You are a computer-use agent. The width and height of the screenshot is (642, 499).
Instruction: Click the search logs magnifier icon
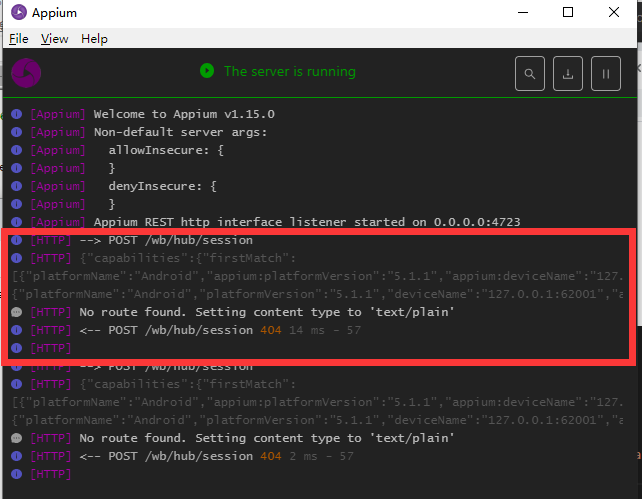click(x=530, y=74)
